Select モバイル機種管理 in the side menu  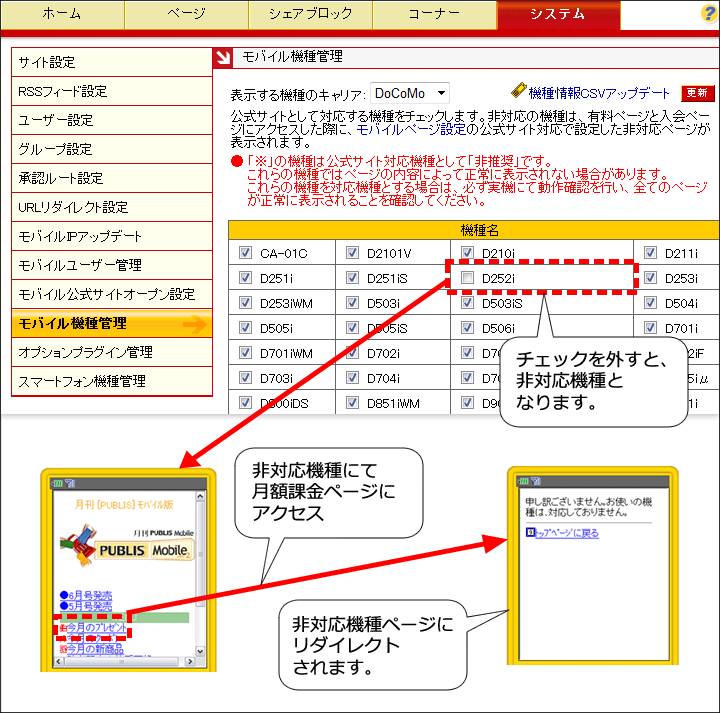click(112, 324)
